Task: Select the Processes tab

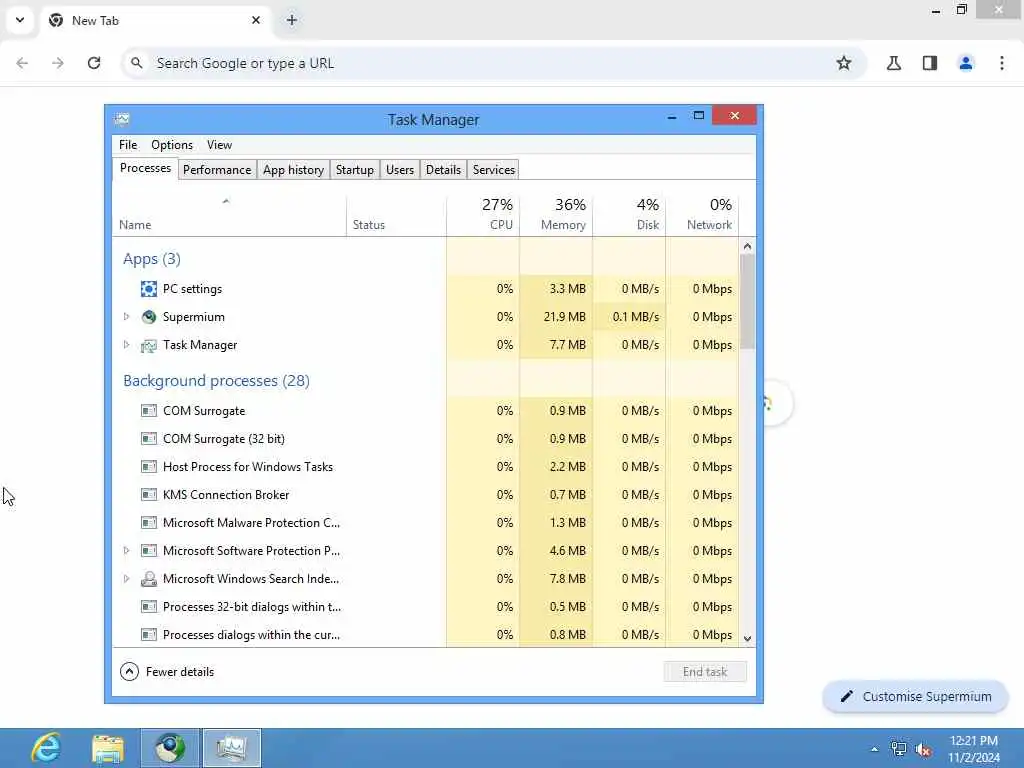Action: click(x=145, y=168)
